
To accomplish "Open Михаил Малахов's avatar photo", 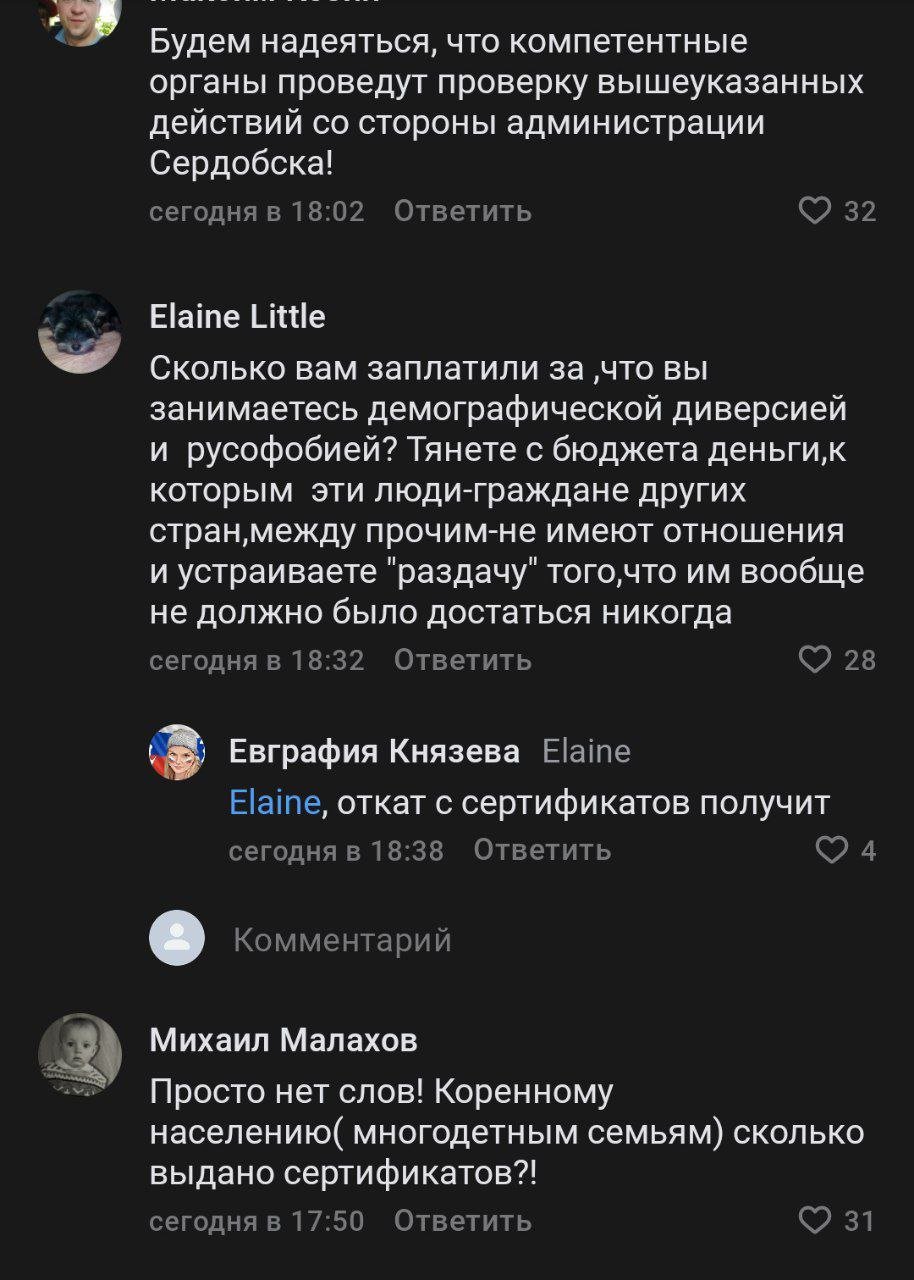I will pos(80,1055).
